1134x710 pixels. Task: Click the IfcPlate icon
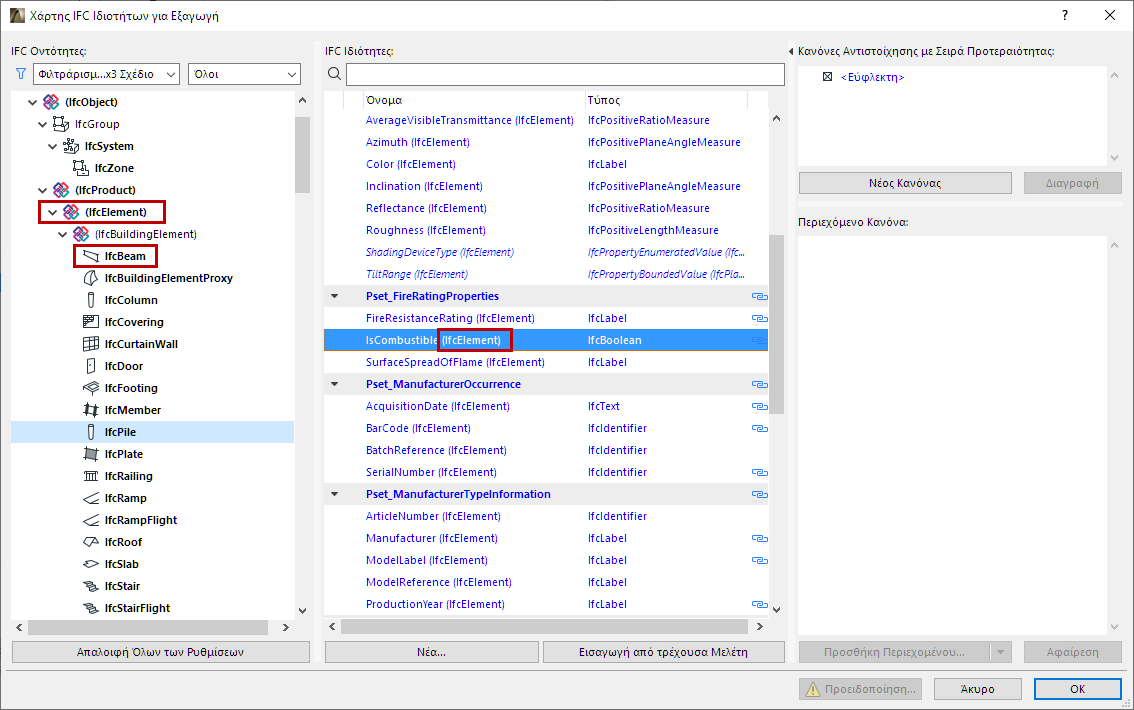[x=91, y=454]
